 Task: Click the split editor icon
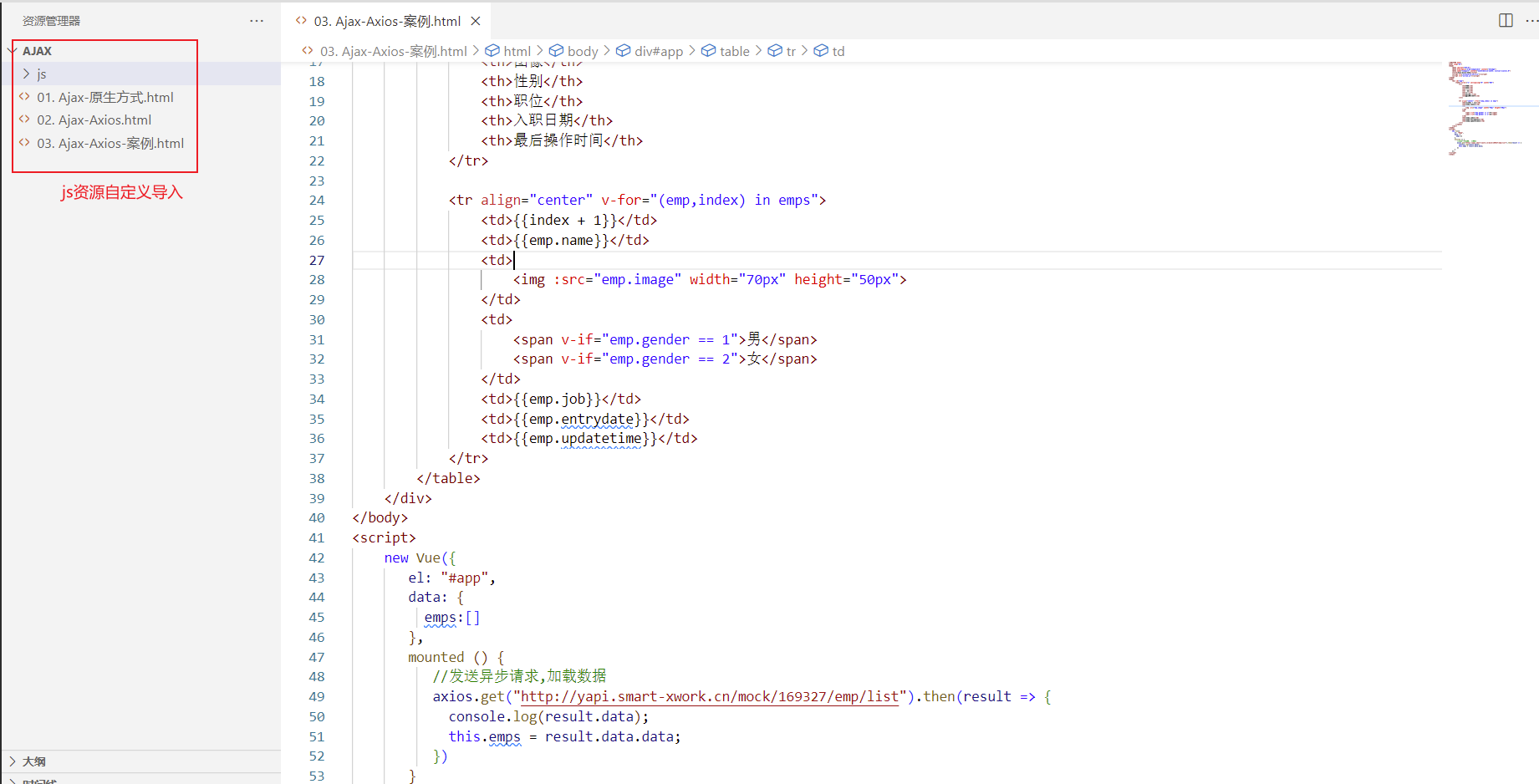coord(1506,21)
